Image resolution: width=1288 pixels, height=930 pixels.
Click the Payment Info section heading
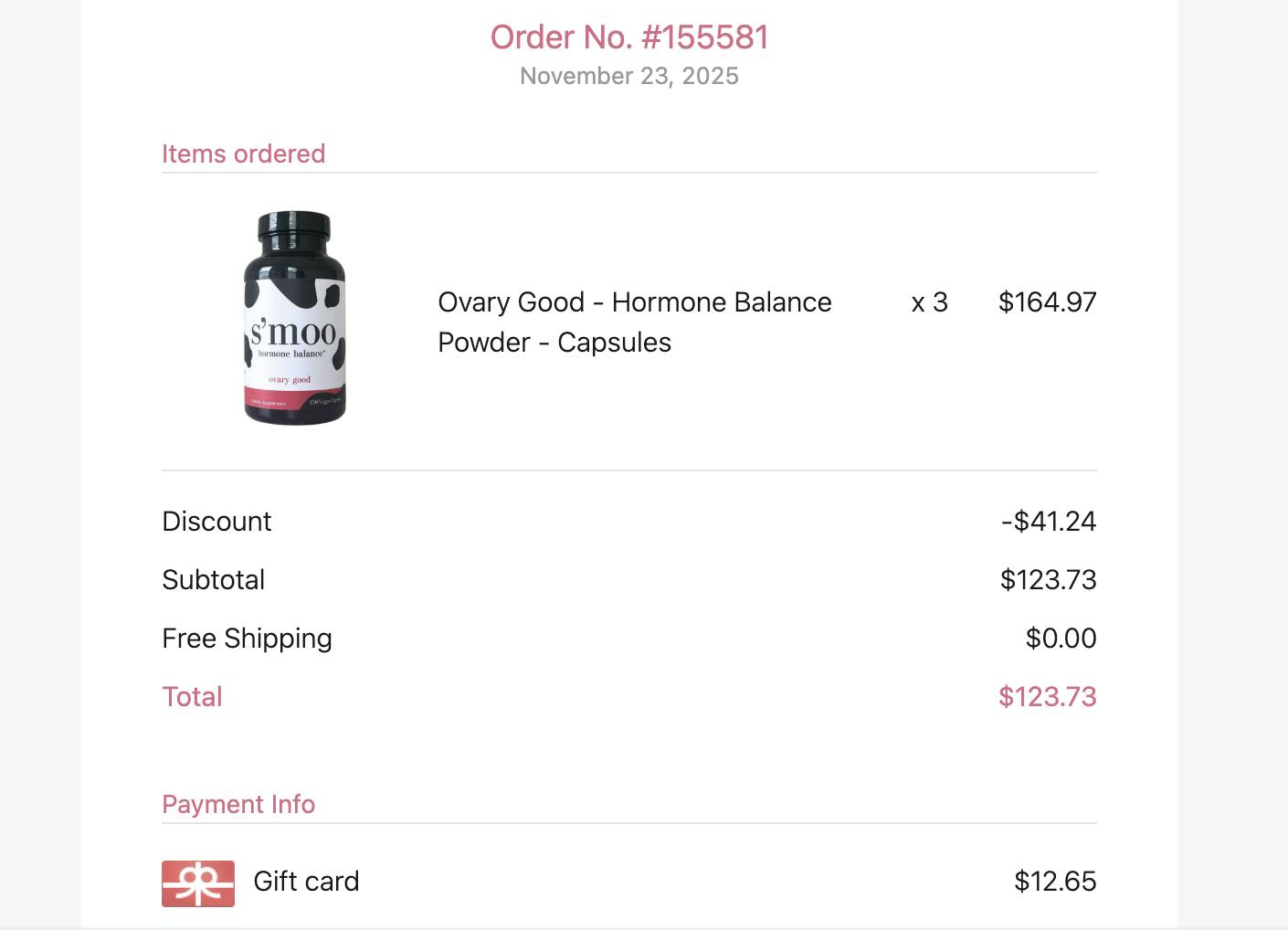[238, 804]
